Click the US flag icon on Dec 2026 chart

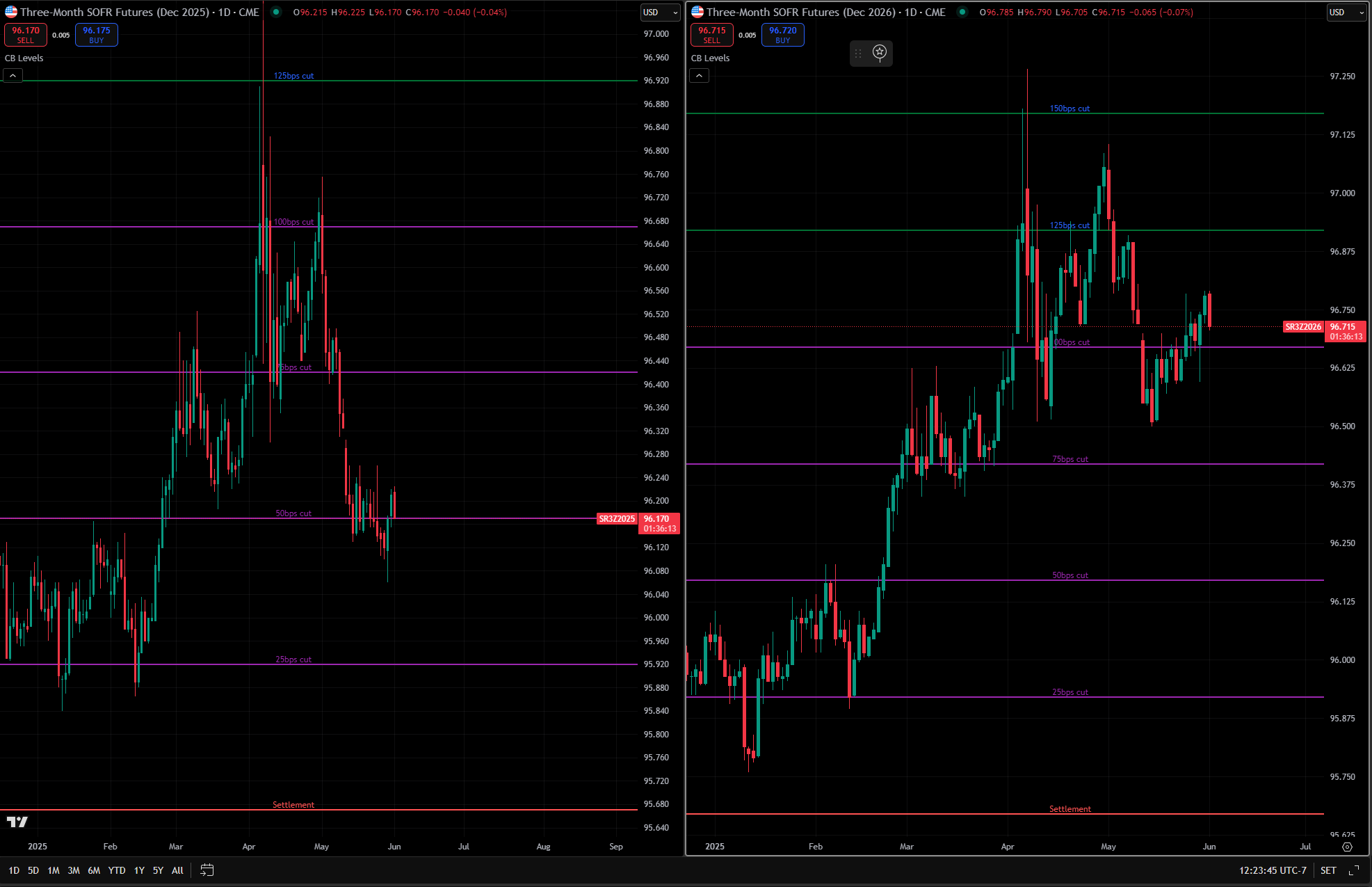(697, 12)
